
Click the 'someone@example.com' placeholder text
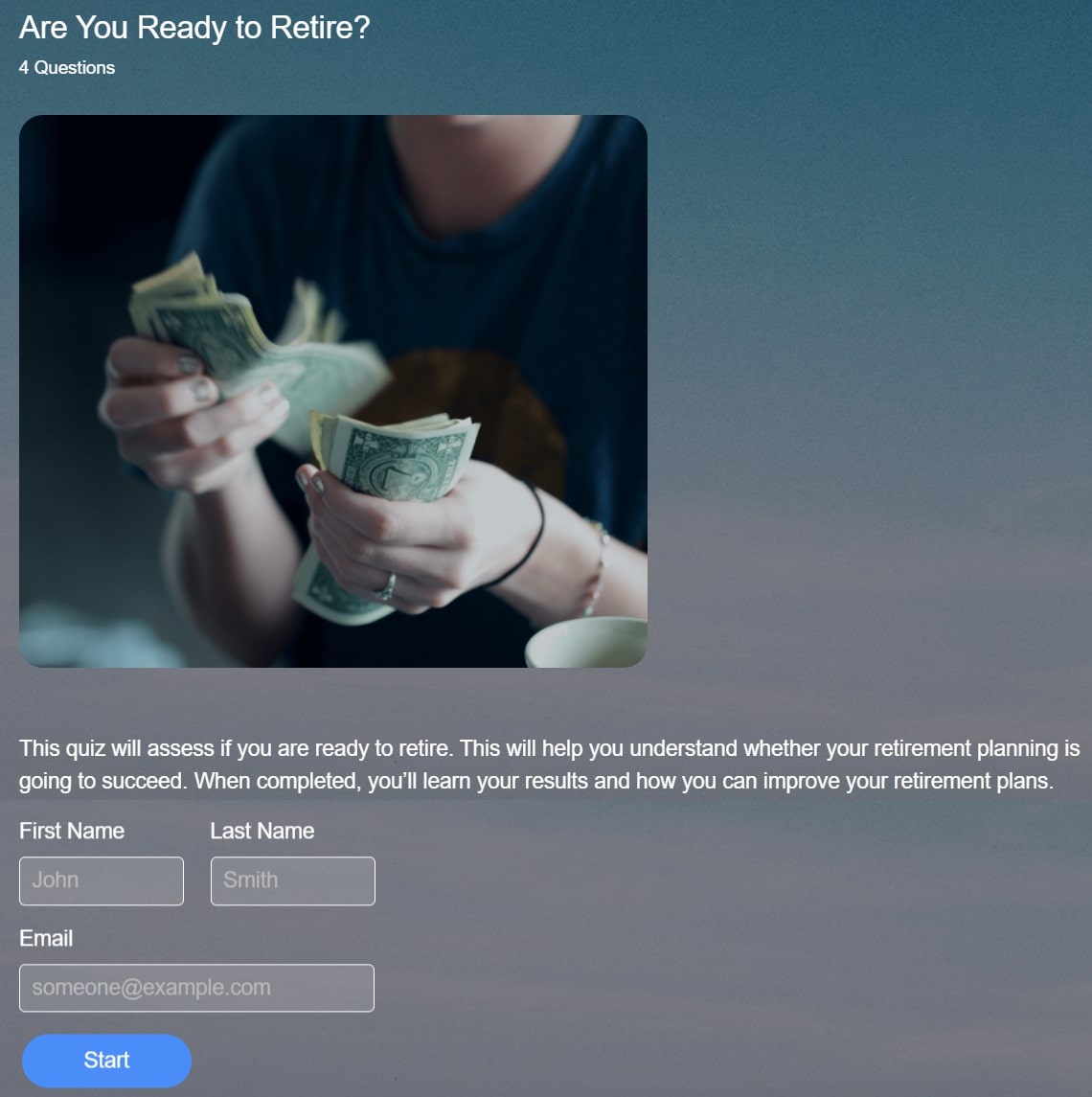point(151,987)
